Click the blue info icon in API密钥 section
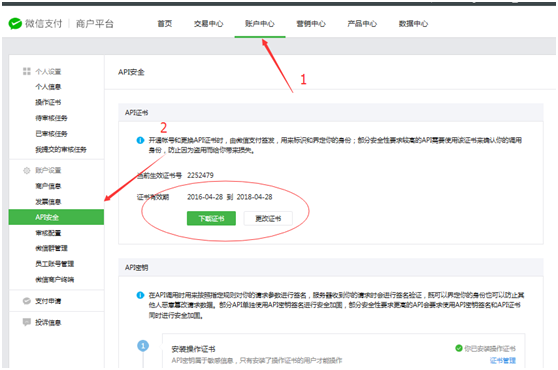 coord(140,295)
